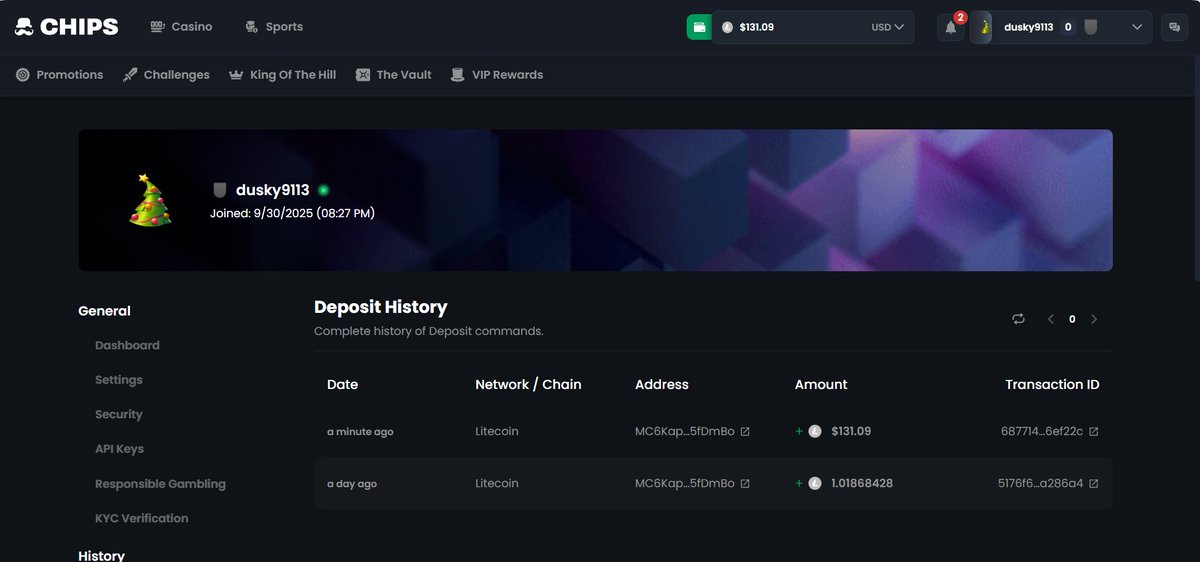Open the currency USD dropdown
Viewport: 1200px width, 562px height.
pyautogui.click(x=887, y=27)
